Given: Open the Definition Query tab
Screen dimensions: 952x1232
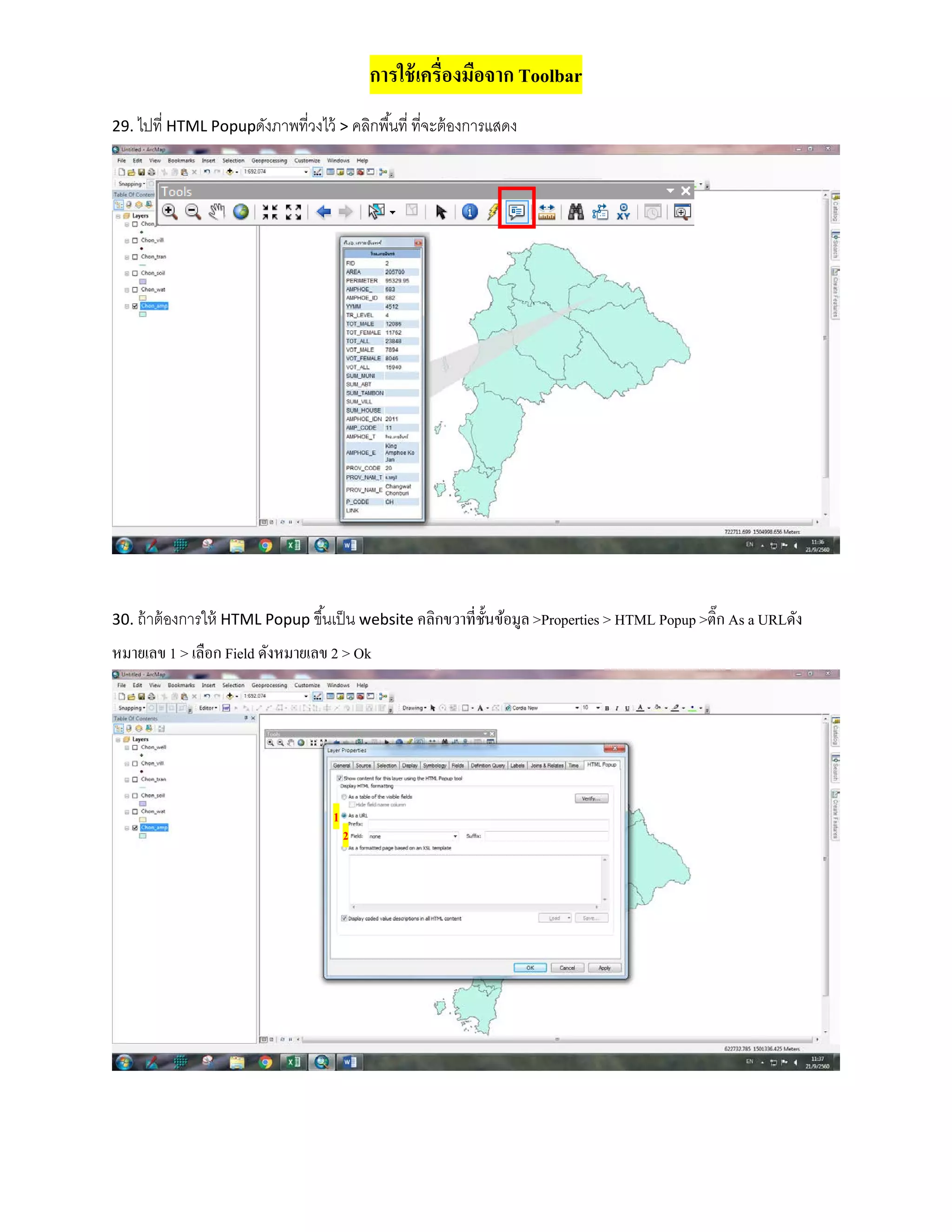Looking at the screenshot, I should point(488,766).
